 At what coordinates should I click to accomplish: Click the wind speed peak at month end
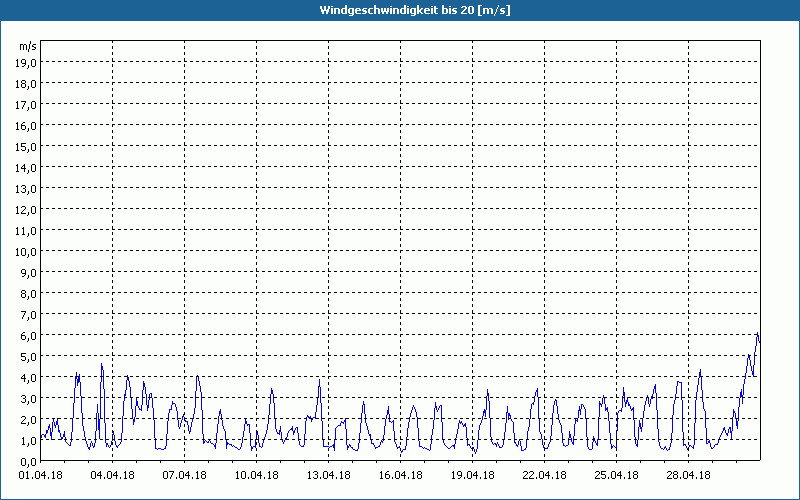pyautogui.click(x=758, y=333)
